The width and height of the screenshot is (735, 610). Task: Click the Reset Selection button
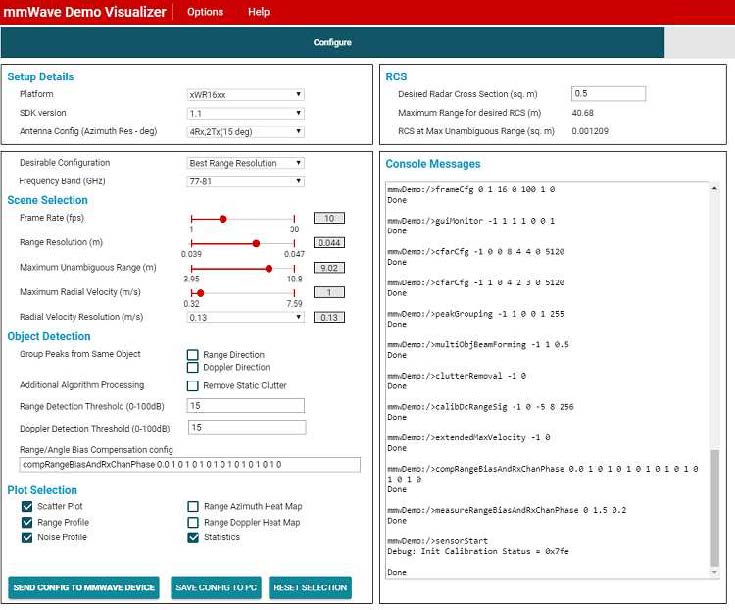point(310,587)
